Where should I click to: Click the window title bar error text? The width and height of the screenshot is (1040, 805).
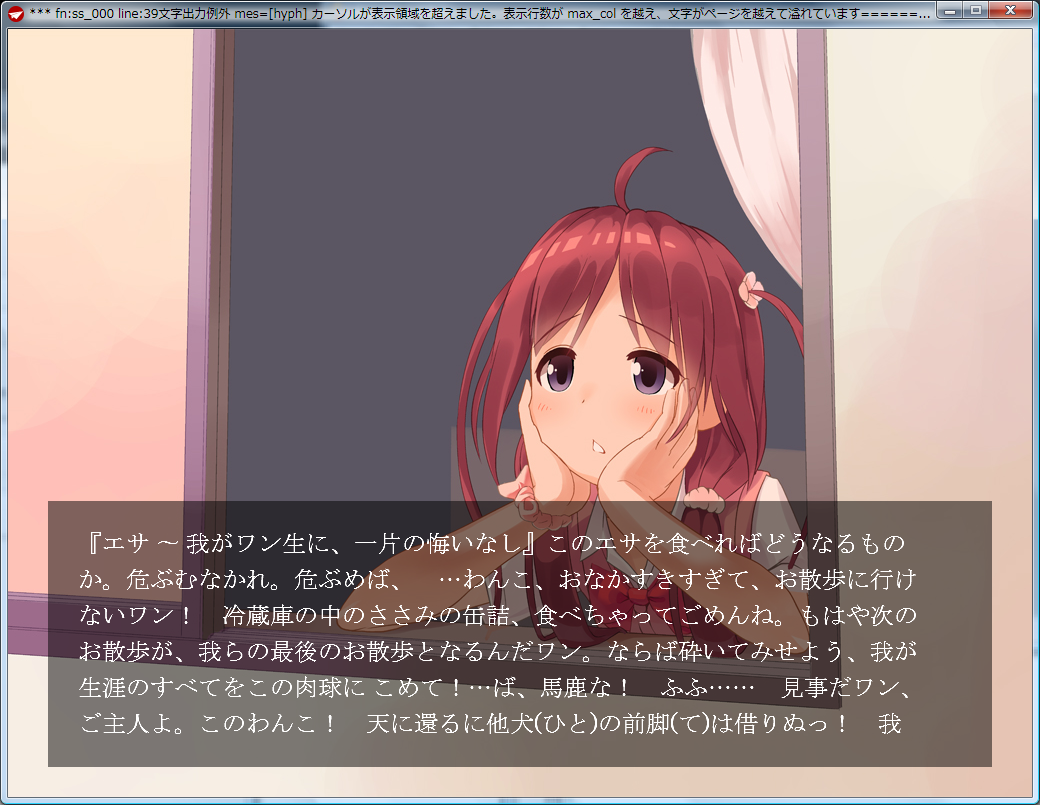coord(480,13)
